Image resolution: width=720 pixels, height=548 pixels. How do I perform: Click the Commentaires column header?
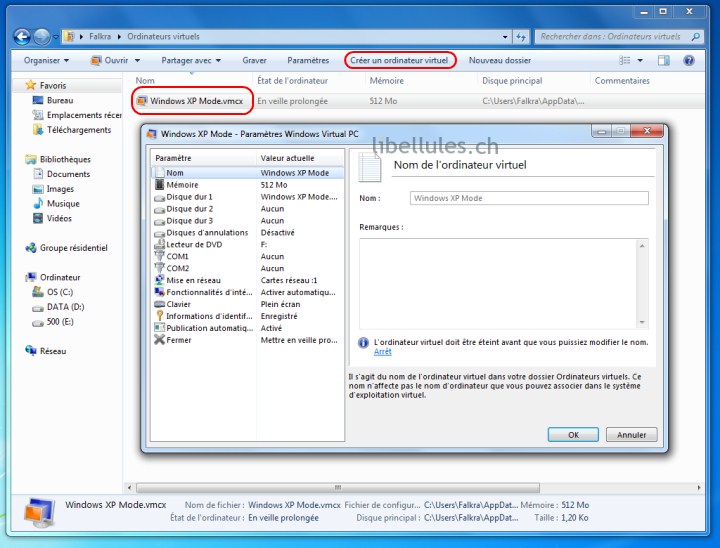coord(622,80)
